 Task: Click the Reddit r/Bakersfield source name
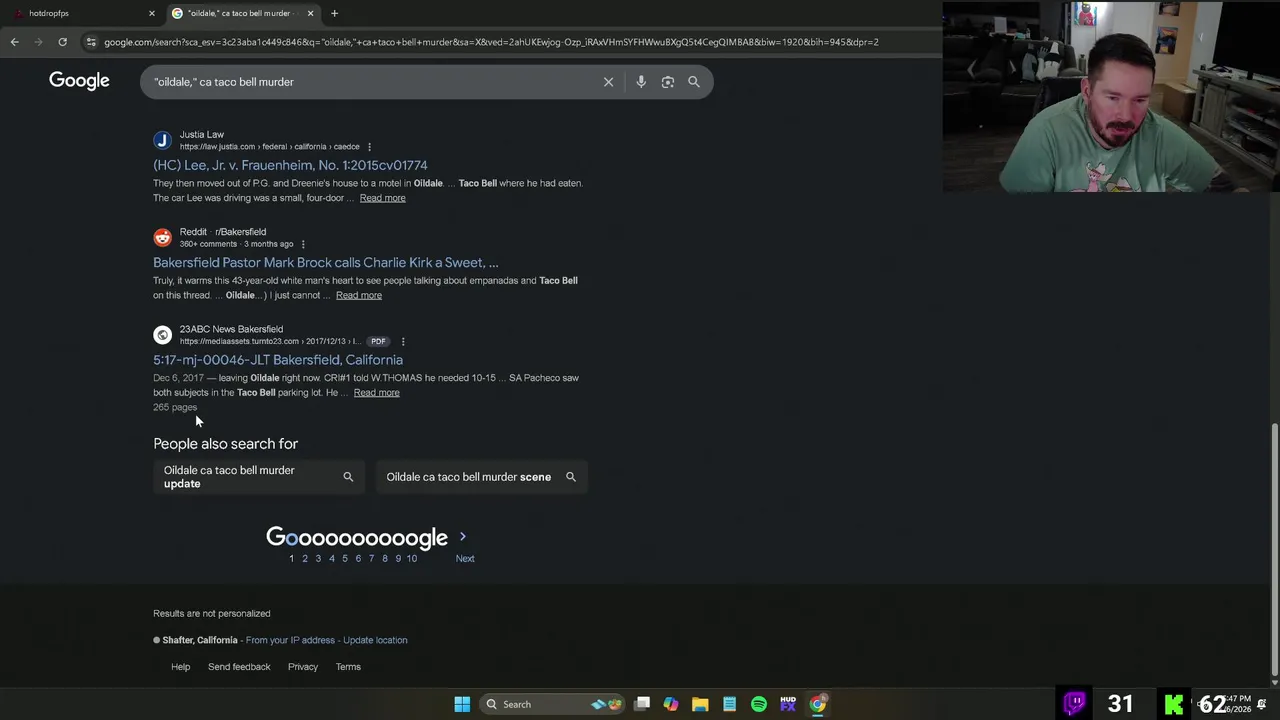(223, 232)
